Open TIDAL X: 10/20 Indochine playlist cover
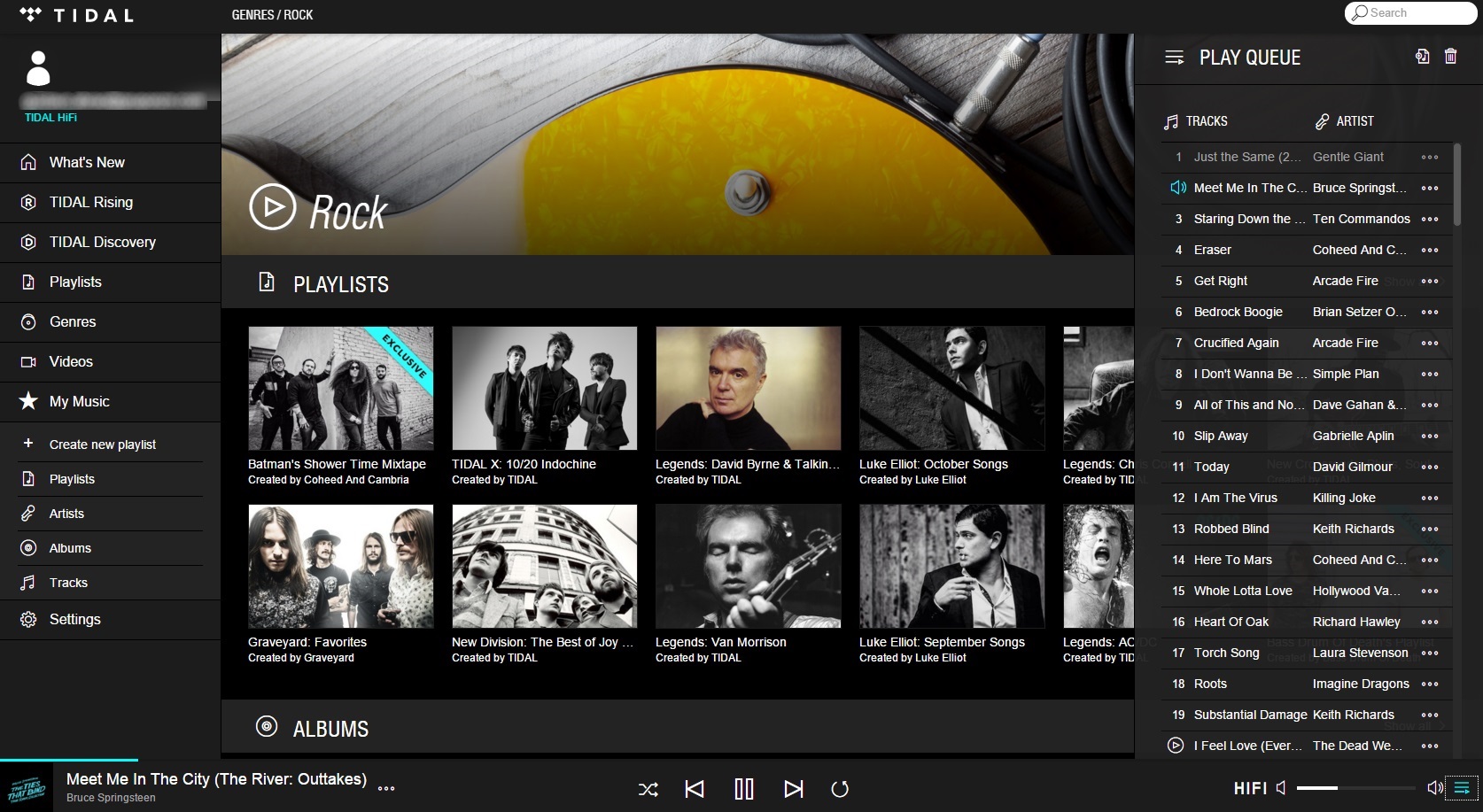This screenshot has height=812, width=1483. coord(545,388)
